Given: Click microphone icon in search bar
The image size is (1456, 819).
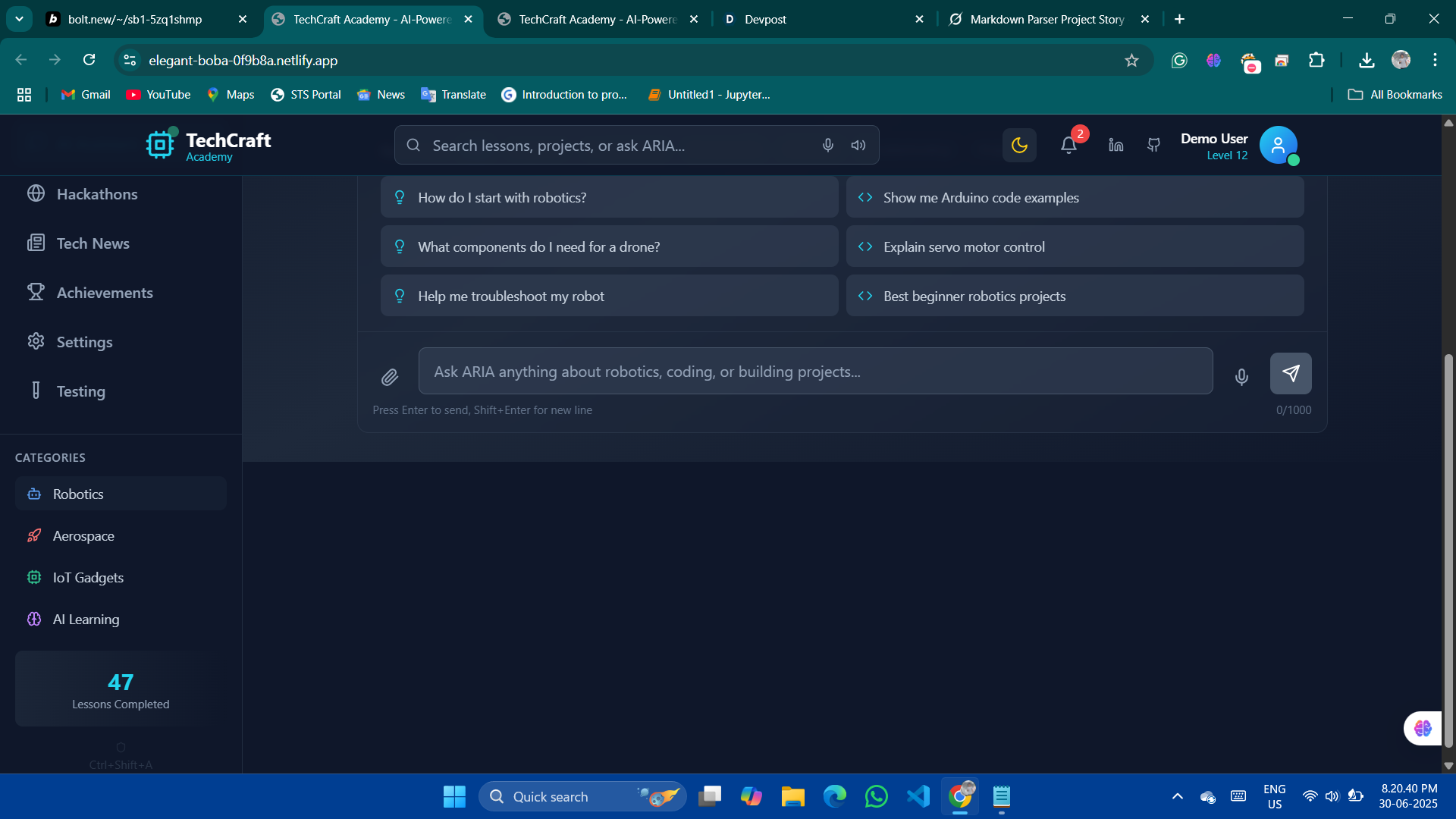Looking at the screenshot, I should tap(827, 145).
